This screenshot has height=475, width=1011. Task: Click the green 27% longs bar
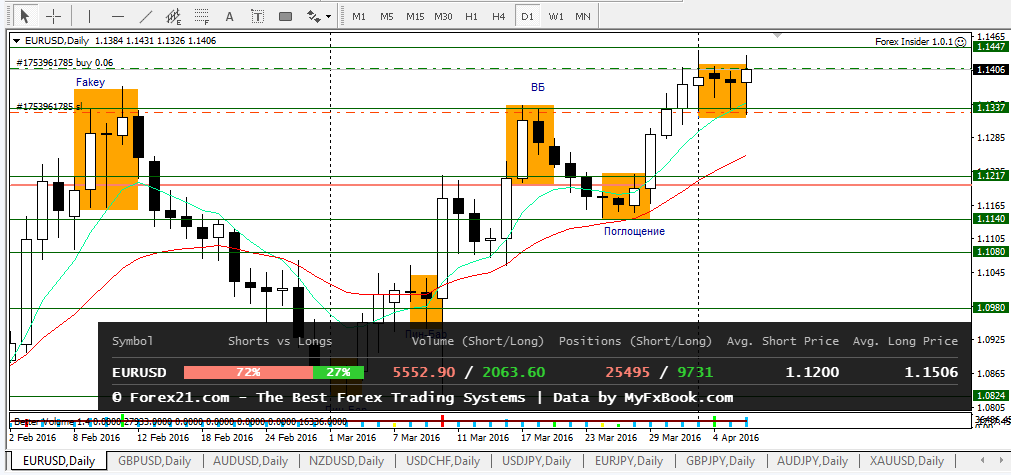(338, 373)
